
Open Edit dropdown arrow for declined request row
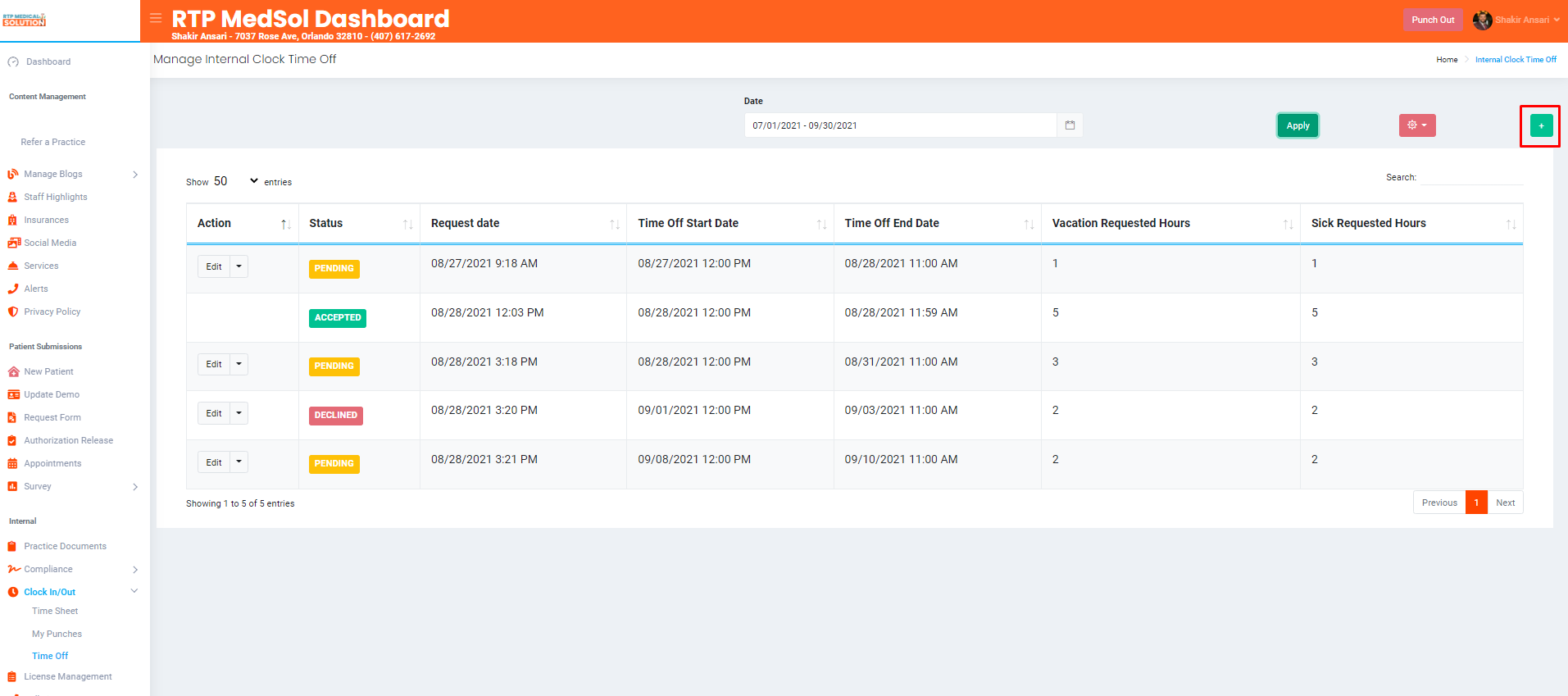(x=239, y=413)
